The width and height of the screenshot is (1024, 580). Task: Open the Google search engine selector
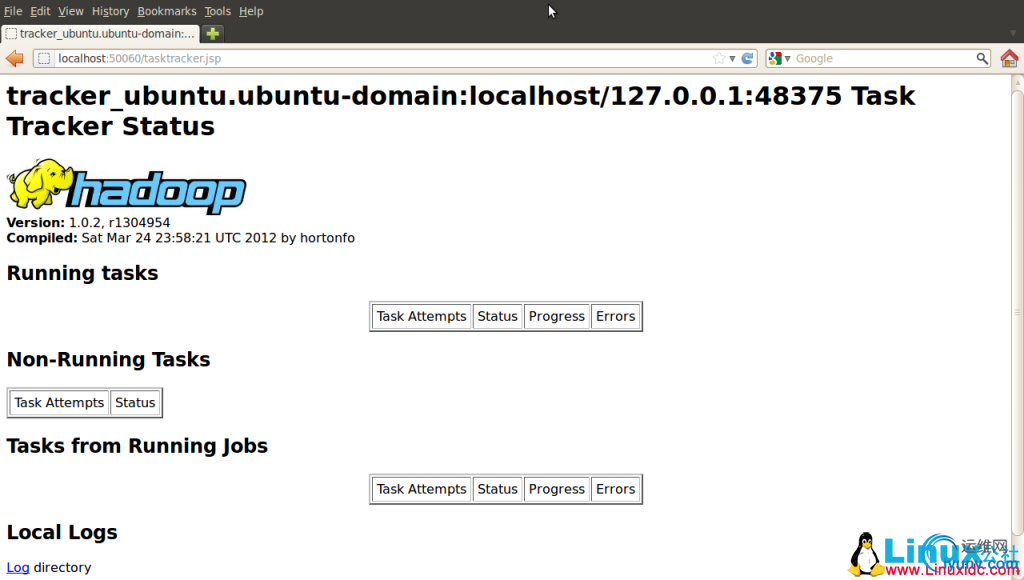pos(779,59)
